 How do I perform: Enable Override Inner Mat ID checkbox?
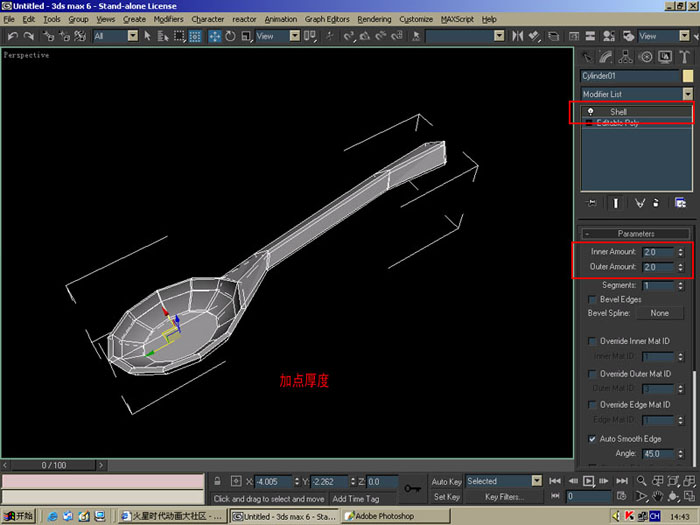[592, 342]
